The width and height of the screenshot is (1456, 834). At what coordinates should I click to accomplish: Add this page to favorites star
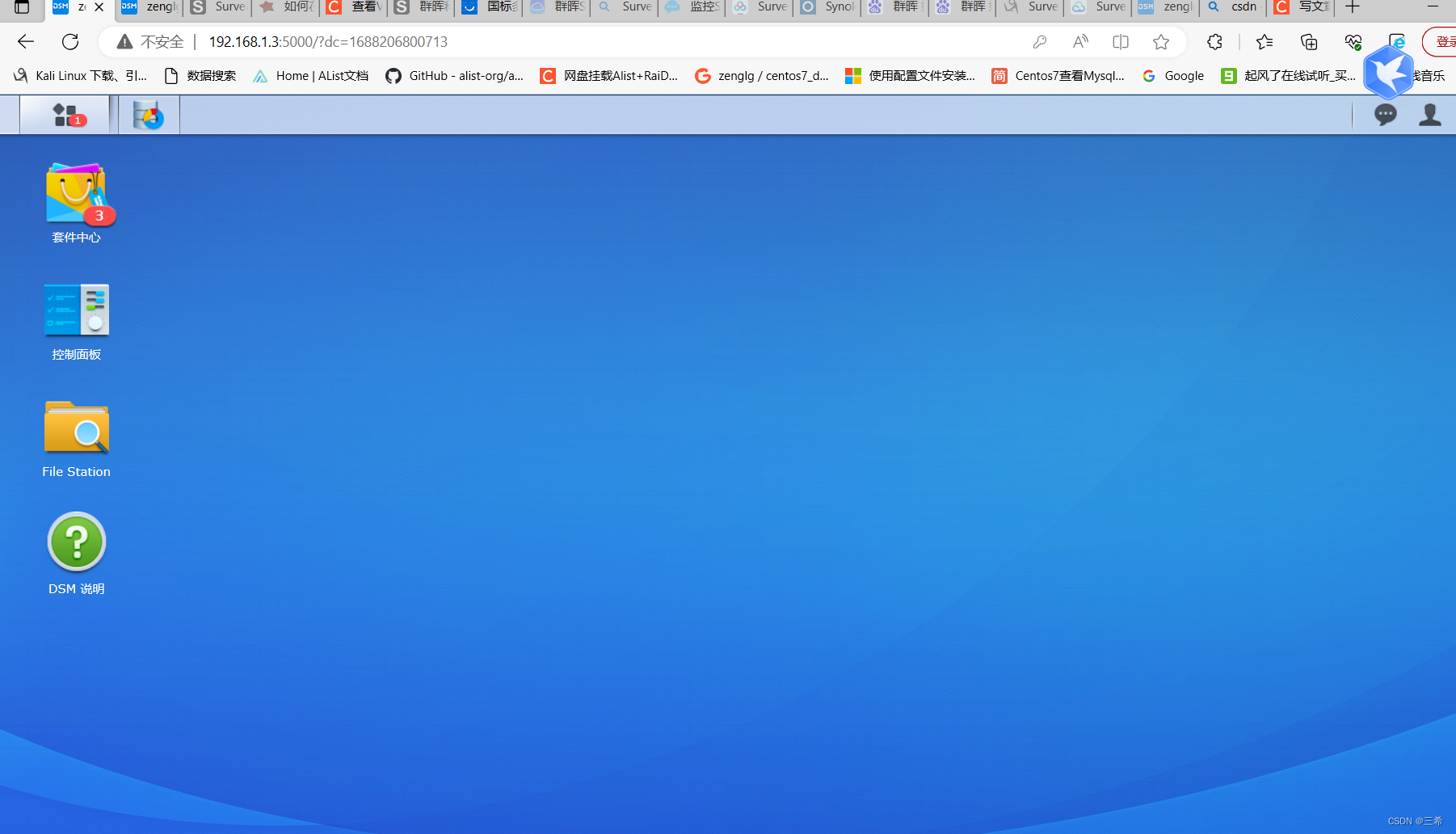point(1161,42)
